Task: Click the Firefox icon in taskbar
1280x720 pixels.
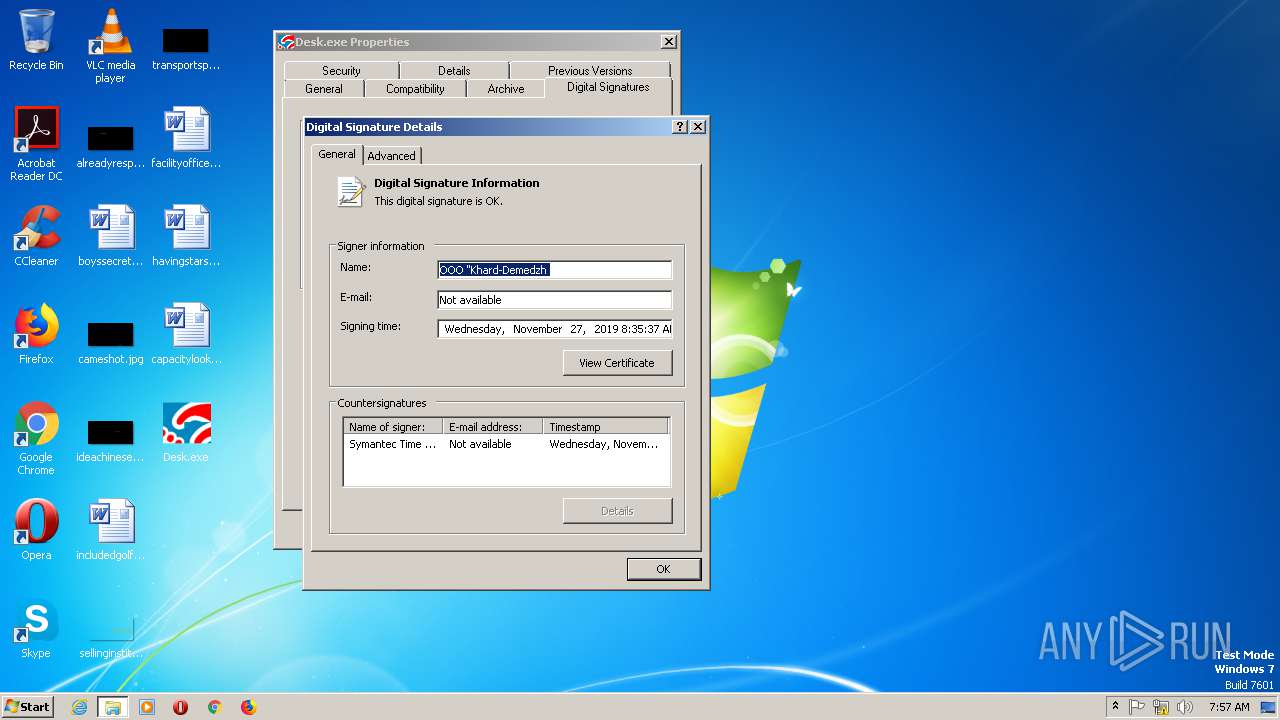Action: (x=248, y=707)
